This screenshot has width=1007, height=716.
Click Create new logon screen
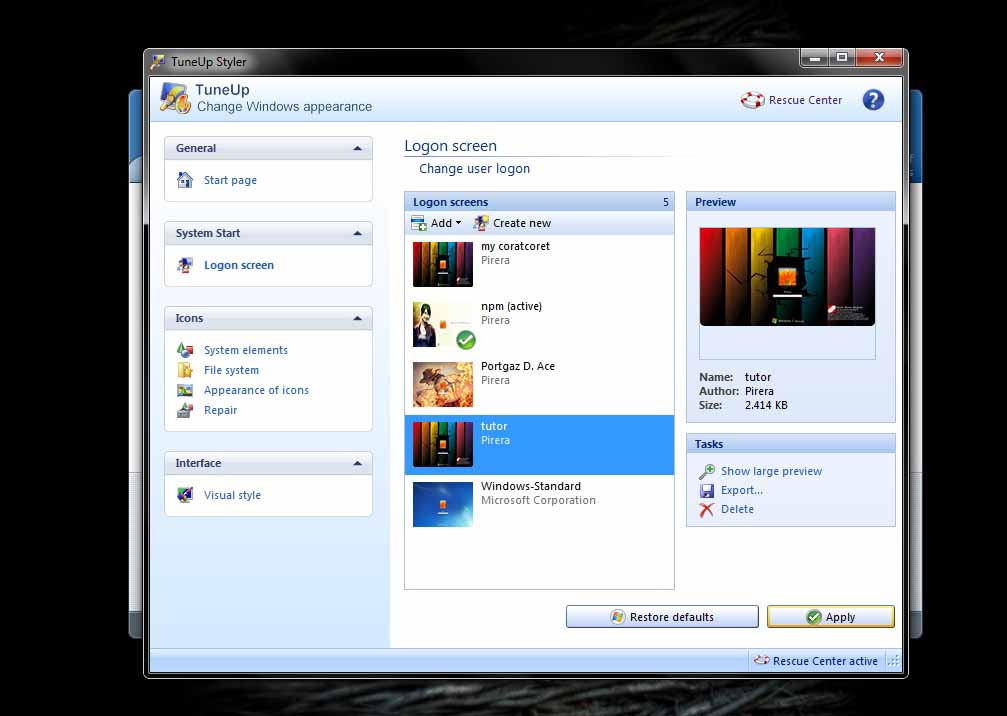tap(512, 223)
